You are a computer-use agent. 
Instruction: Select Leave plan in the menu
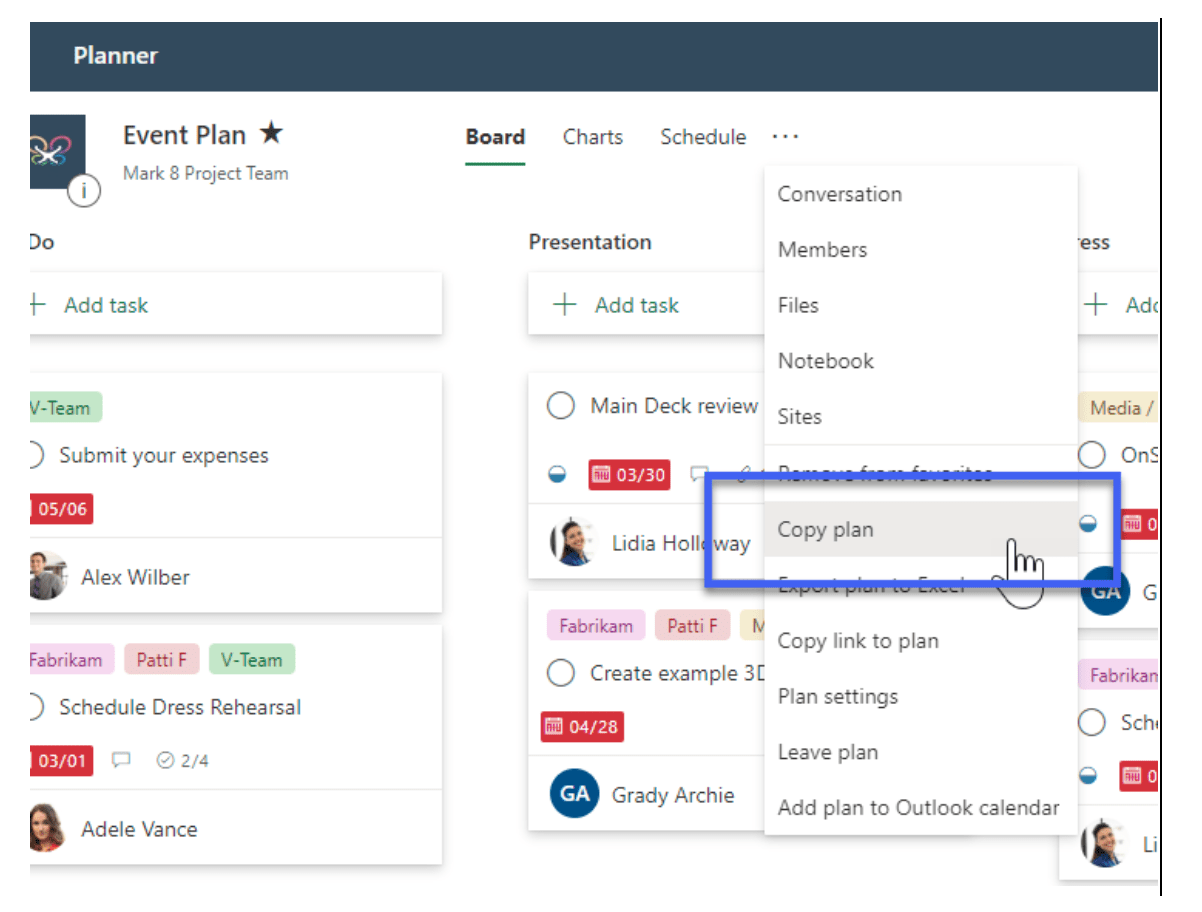(920, 752)
